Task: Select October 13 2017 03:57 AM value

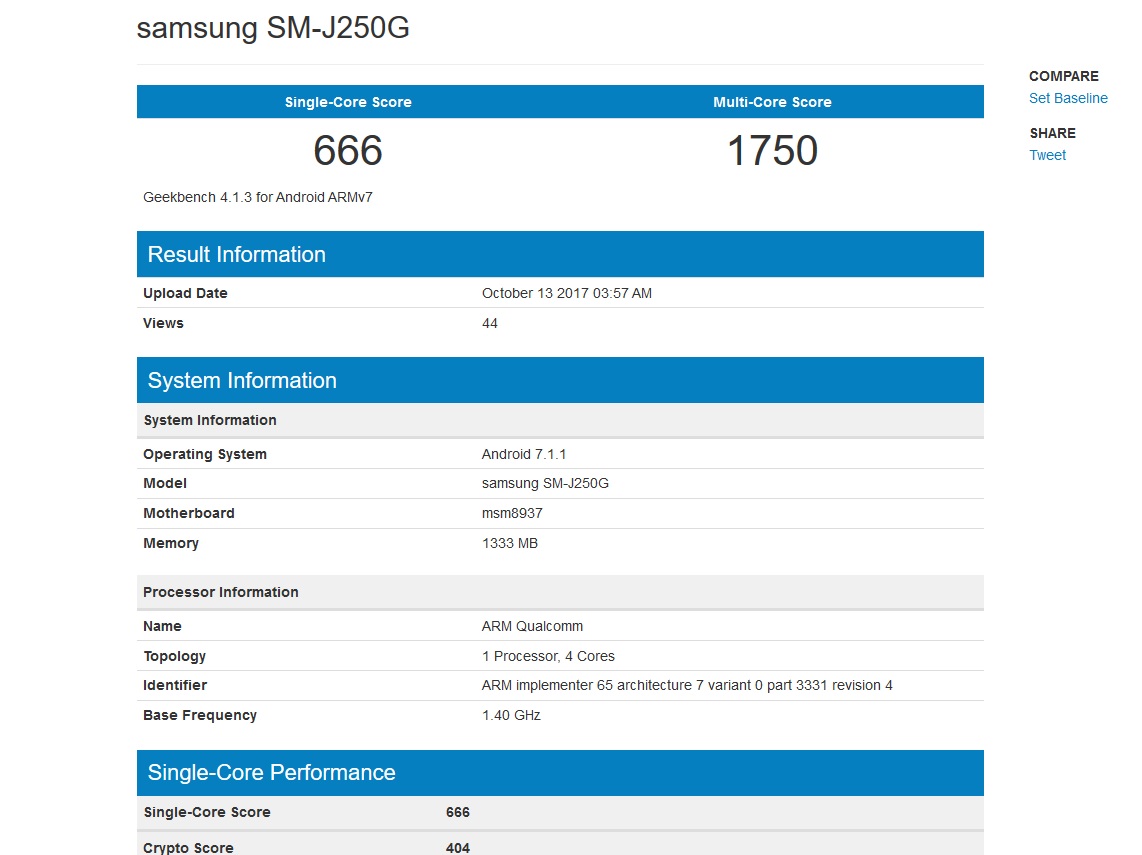Action: (567, 293)
